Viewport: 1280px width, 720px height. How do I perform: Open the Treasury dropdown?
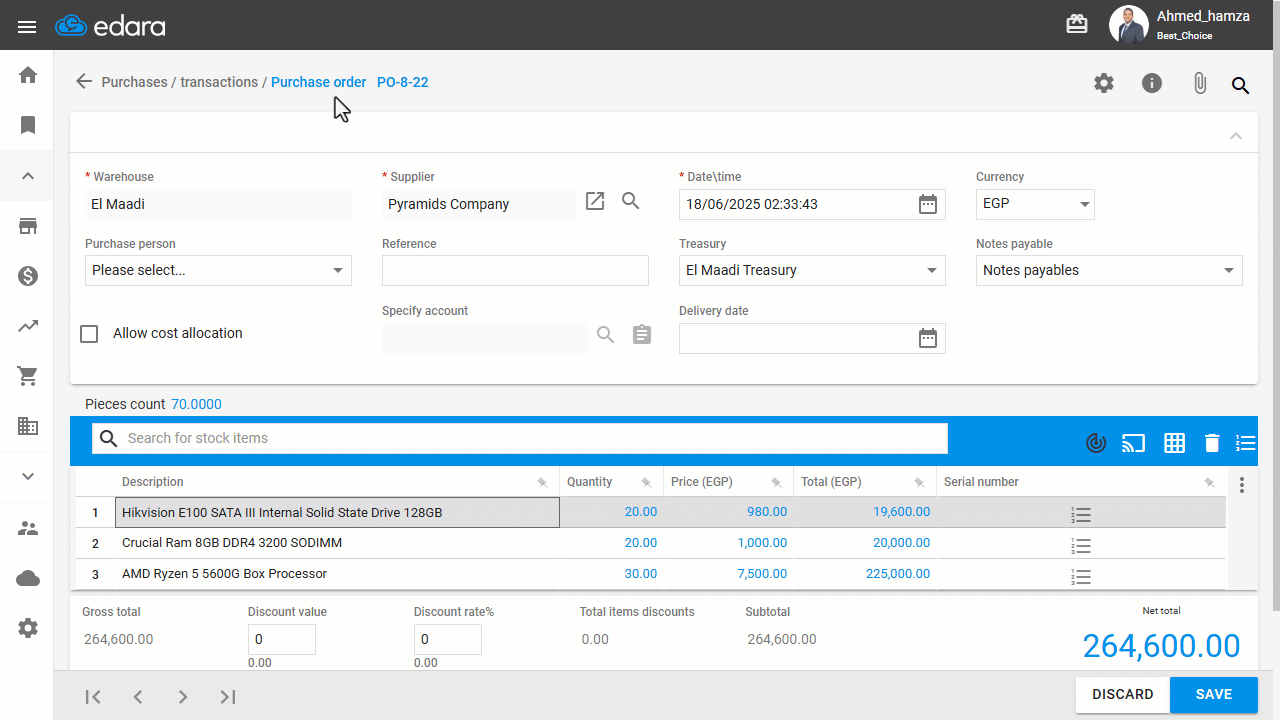812,270
